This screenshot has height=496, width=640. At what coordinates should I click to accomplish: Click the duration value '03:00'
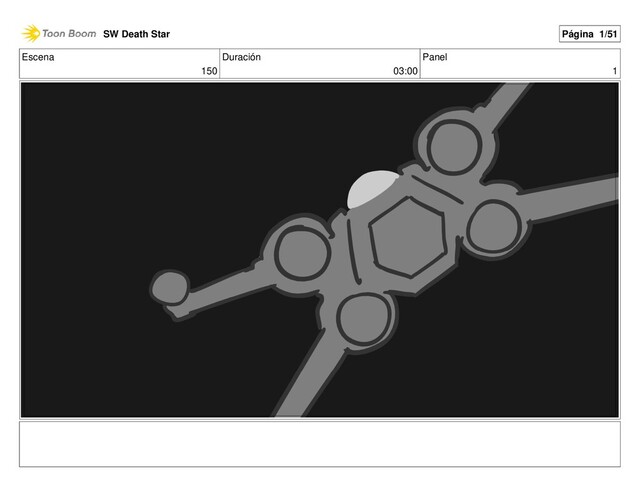coord(405,71)
